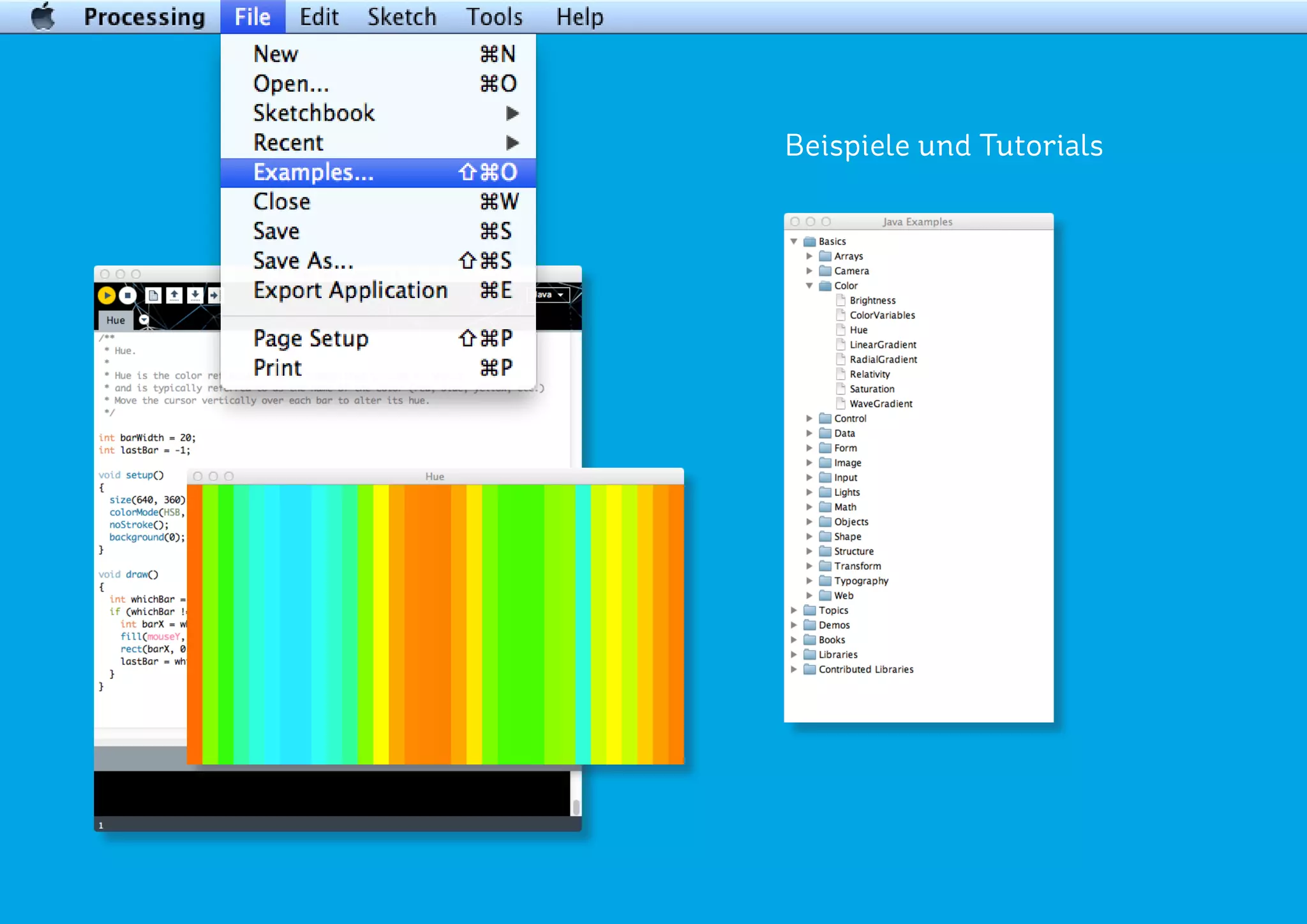Screen dimensions: 1307x924
Task: Choose New from the File menu
Action: pyautogui.click(x=378, y=54)
